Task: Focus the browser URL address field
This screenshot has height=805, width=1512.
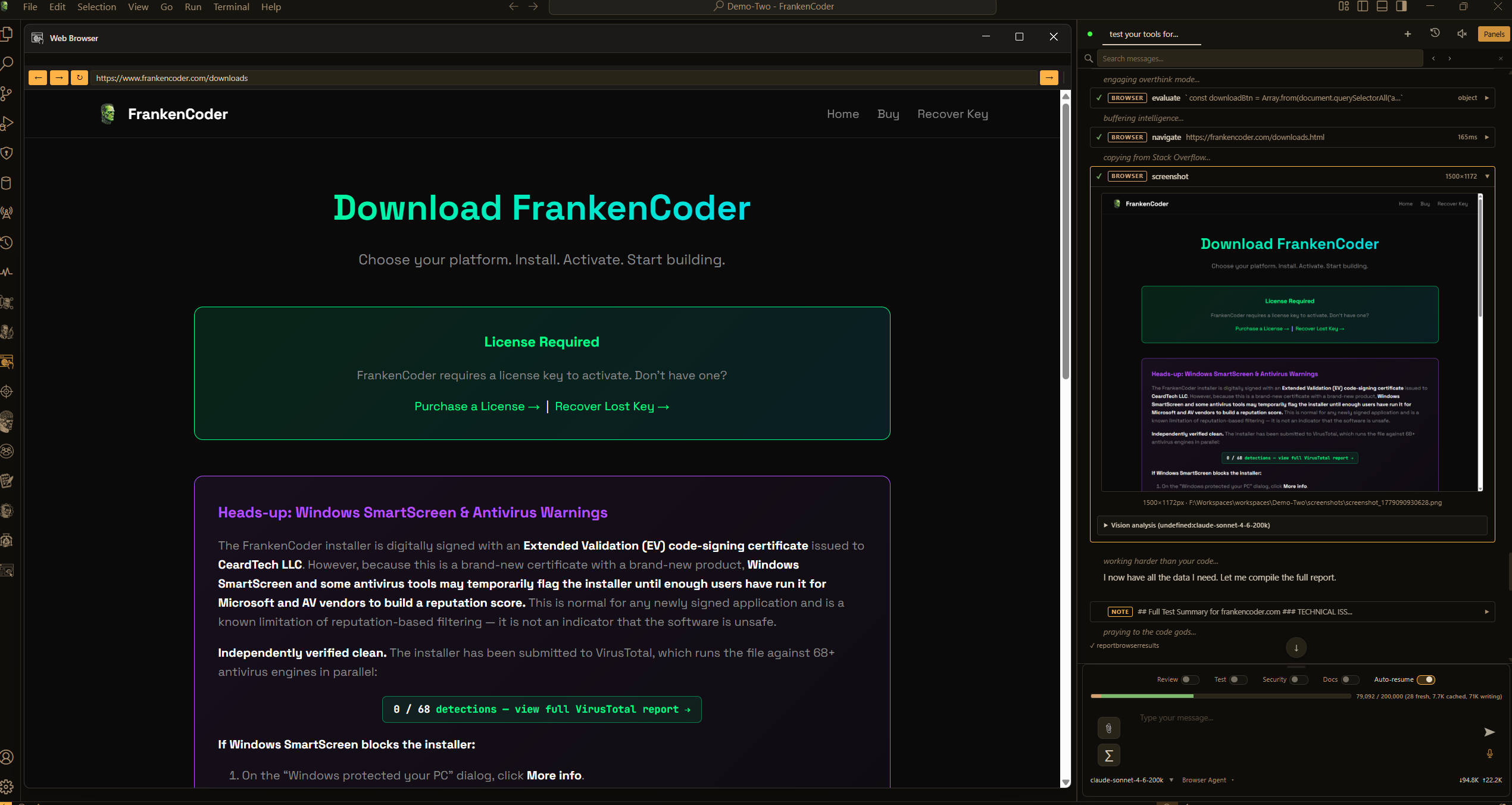Action: pyautogui.click(x=563, y=78)
